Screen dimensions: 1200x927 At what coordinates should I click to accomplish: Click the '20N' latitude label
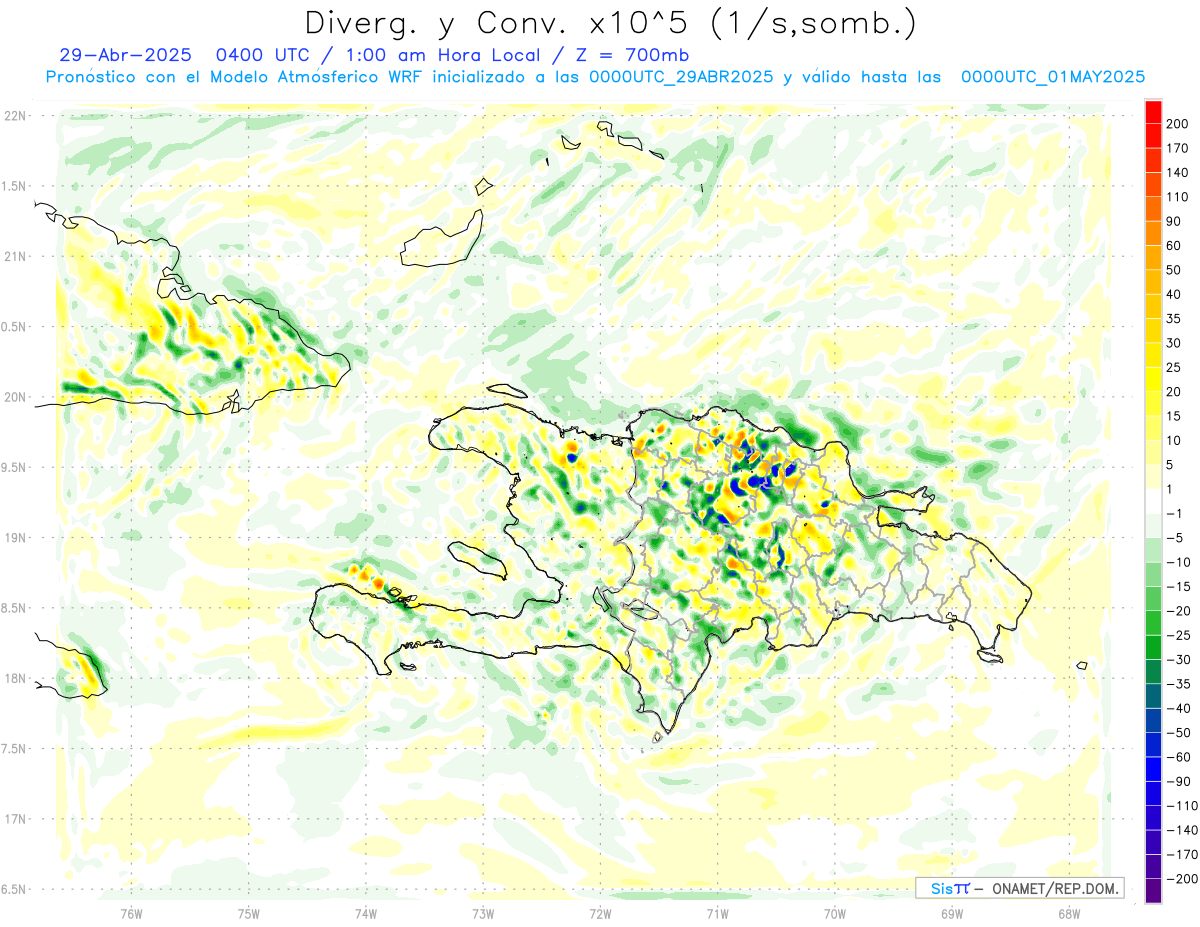pos(15,397)
